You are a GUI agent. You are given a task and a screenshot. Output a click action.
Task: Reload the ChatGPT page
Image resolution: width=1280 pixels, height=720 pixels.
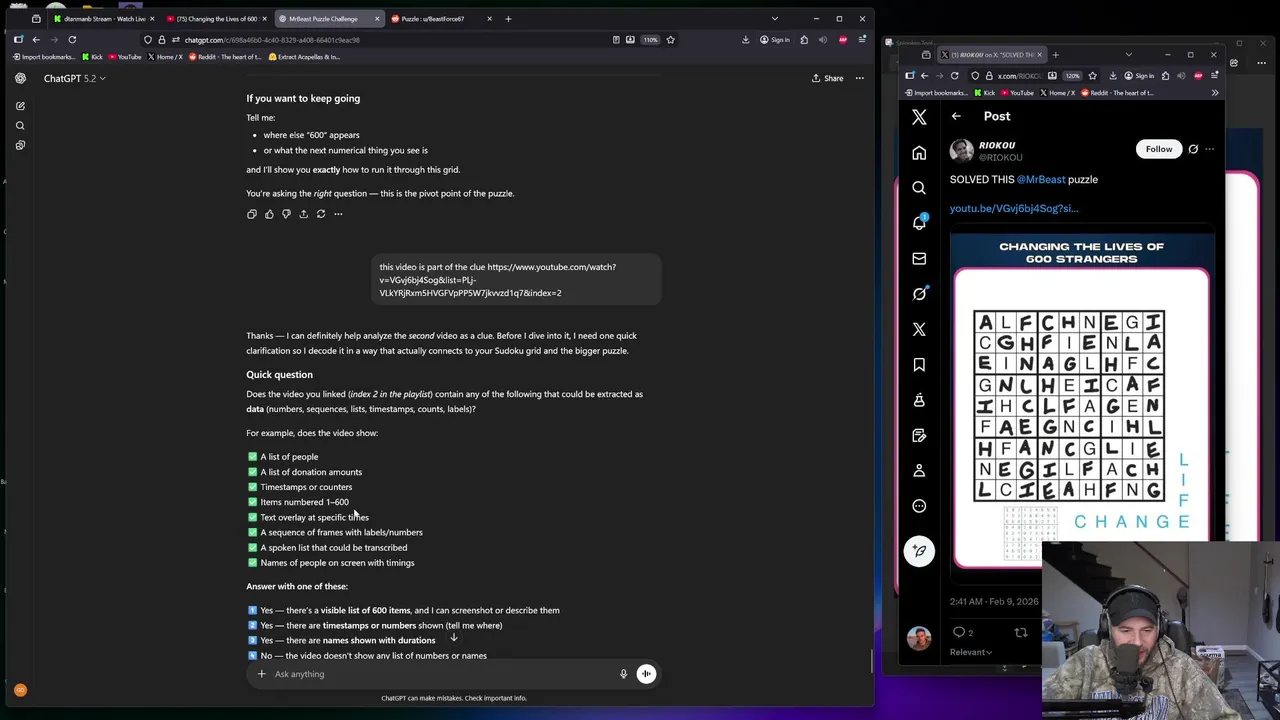click(72, 40)
